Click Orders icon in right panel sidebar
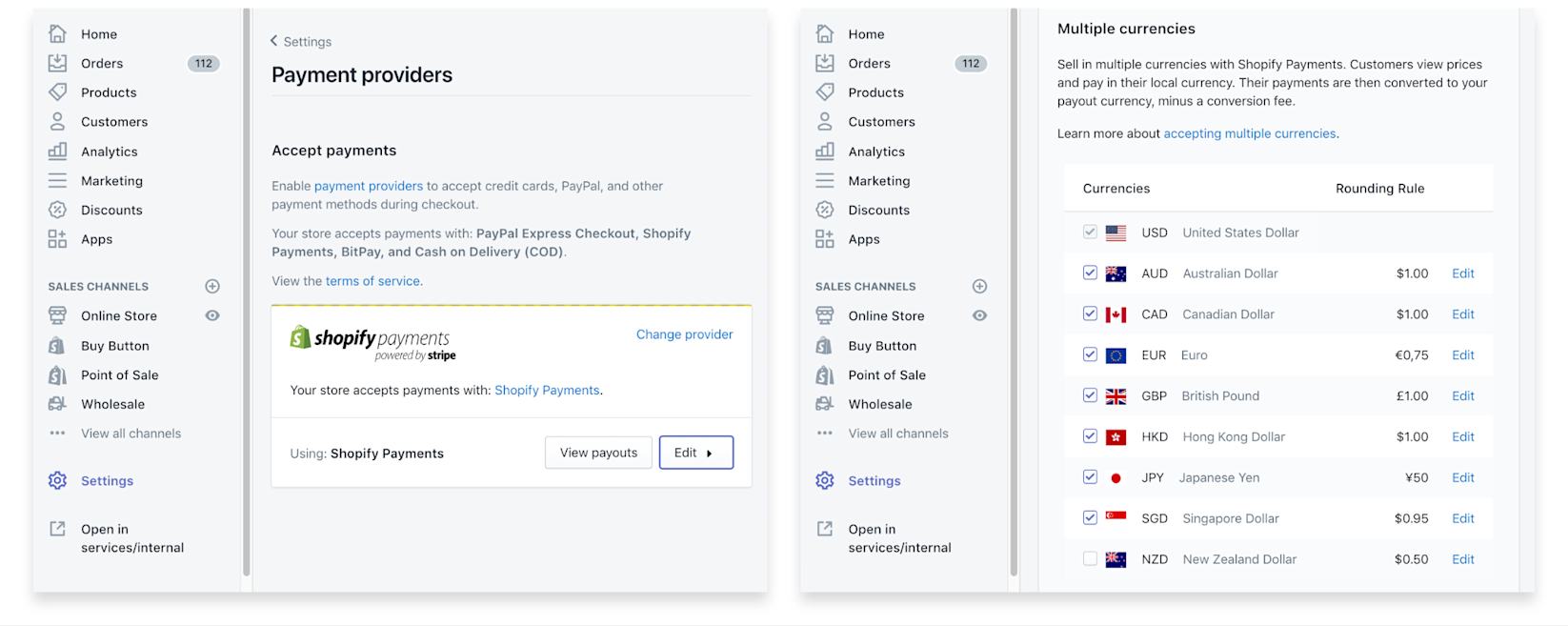This screenshot has height=626, width=1568. 825,63
